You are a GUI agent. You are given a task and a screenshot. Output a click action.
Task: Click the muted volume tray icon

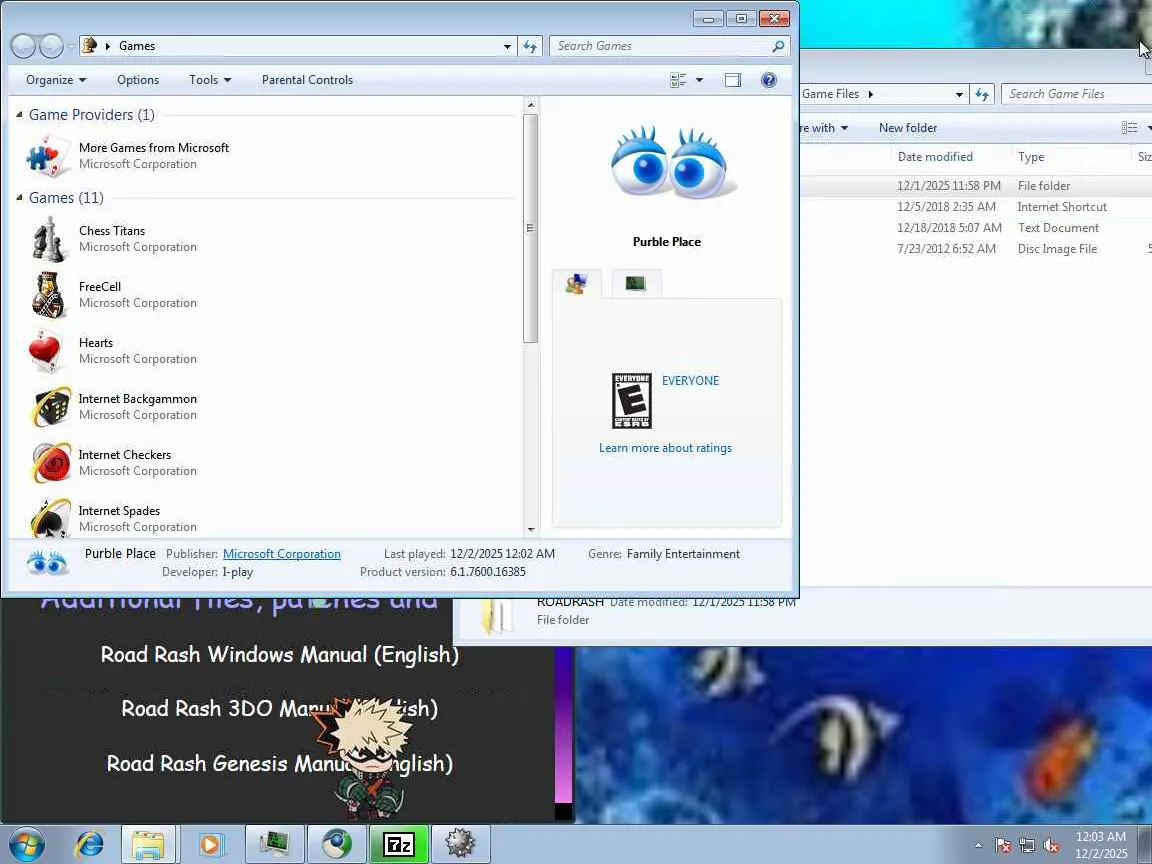coord(1051,846)
